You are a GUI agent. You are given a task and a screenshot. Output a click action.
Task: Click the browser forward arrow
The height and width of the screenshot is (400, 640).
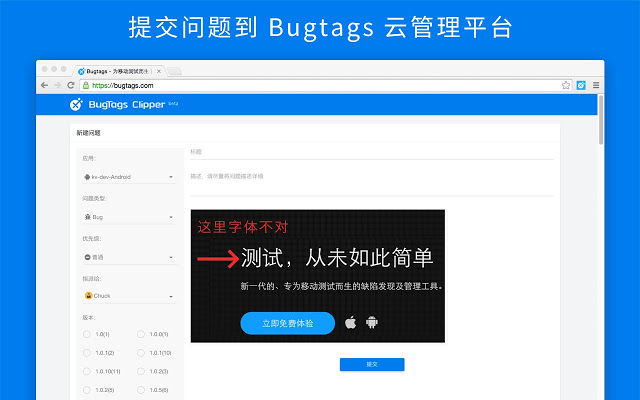coord(58,85)
